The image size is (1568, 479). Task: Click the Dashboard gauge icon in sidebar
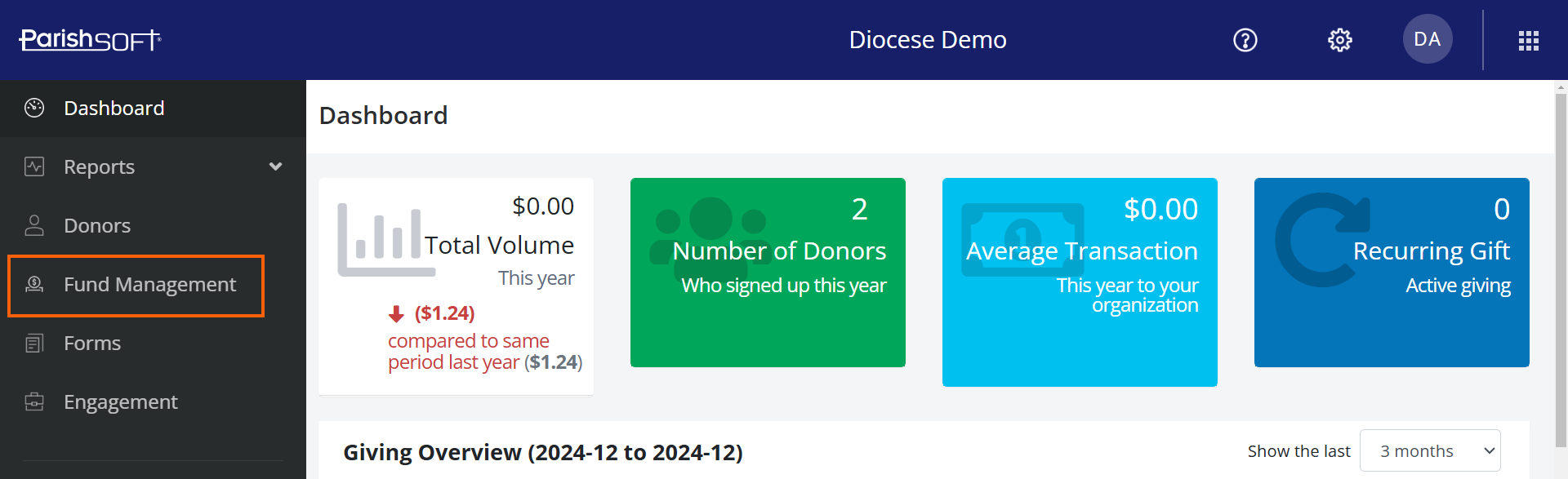tap(34, 108)
